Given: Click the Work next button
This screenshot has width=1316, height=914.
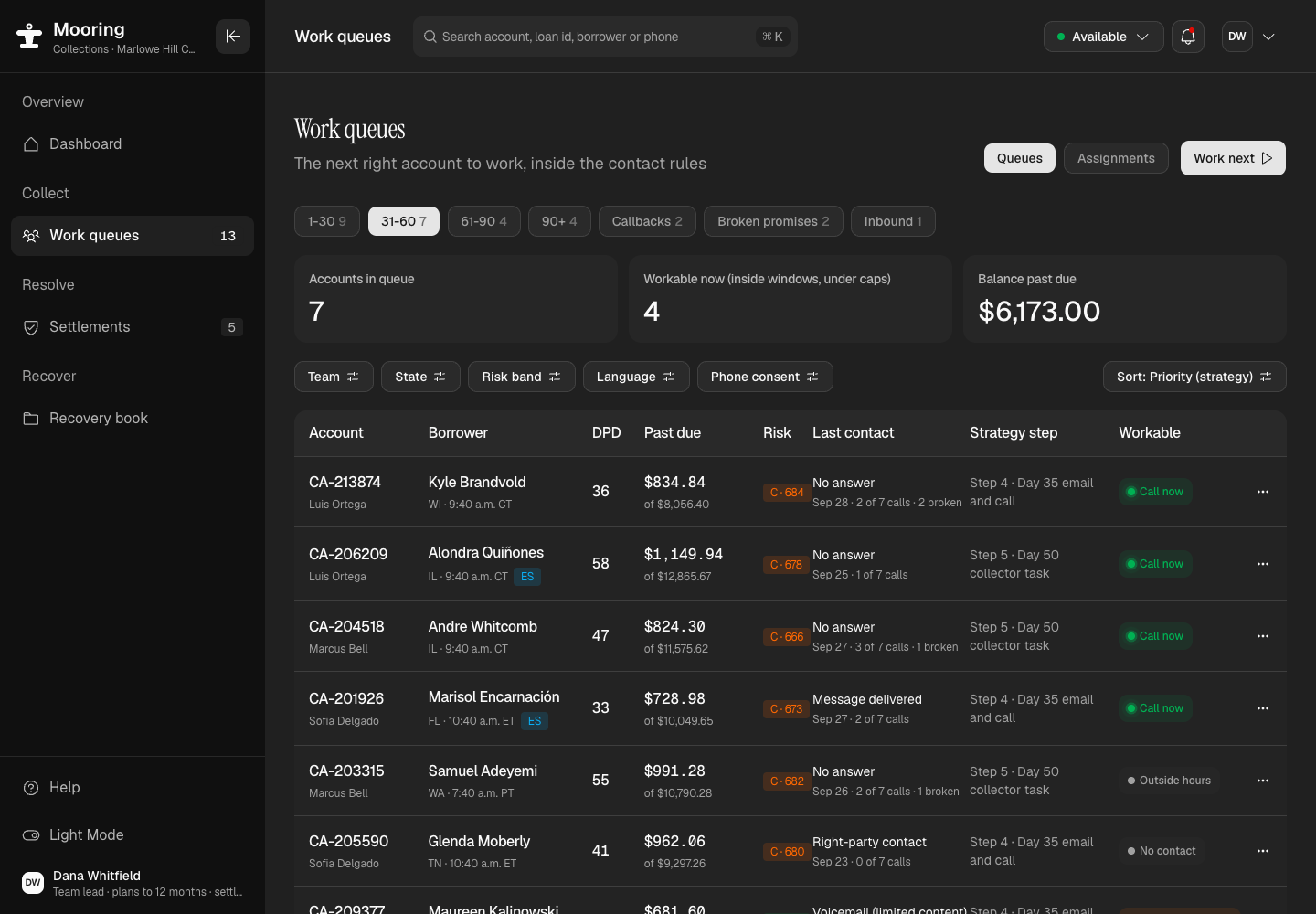Looking at the screenshot, I should click(x=1233, y=158).
